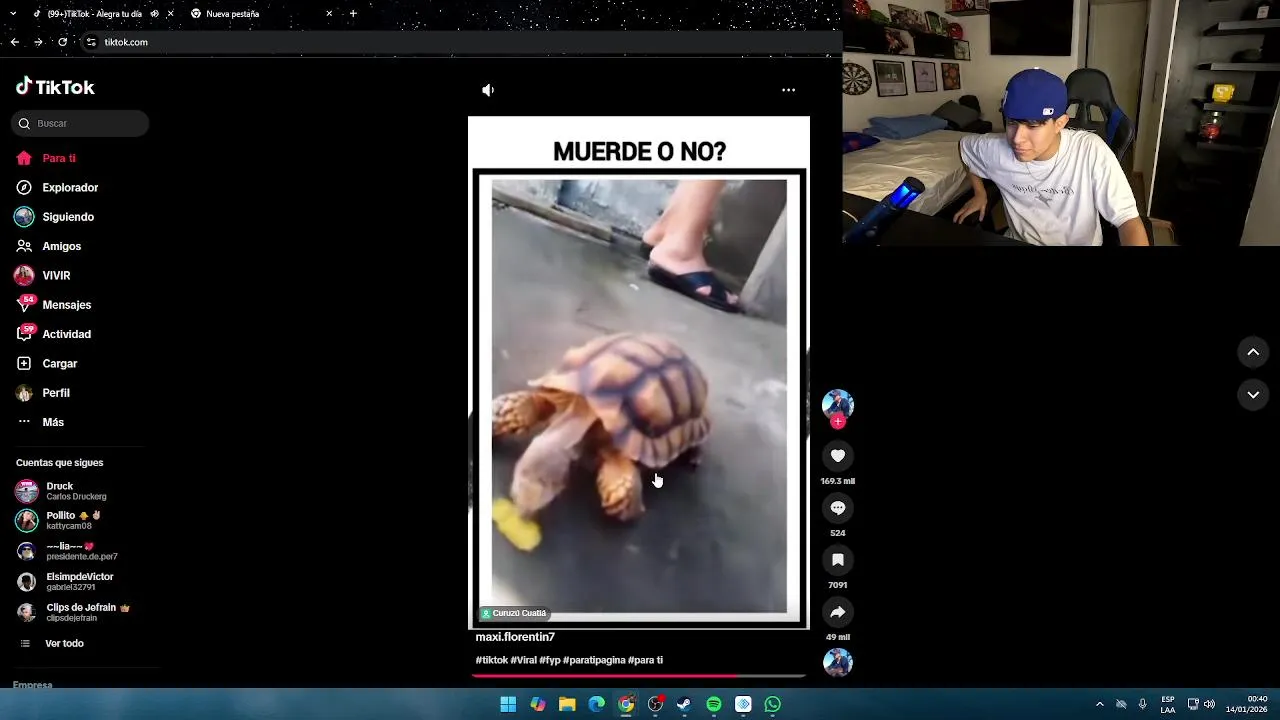Mute the TikTok video with speaker icon

pyautogui.click(x=488, y=90)
